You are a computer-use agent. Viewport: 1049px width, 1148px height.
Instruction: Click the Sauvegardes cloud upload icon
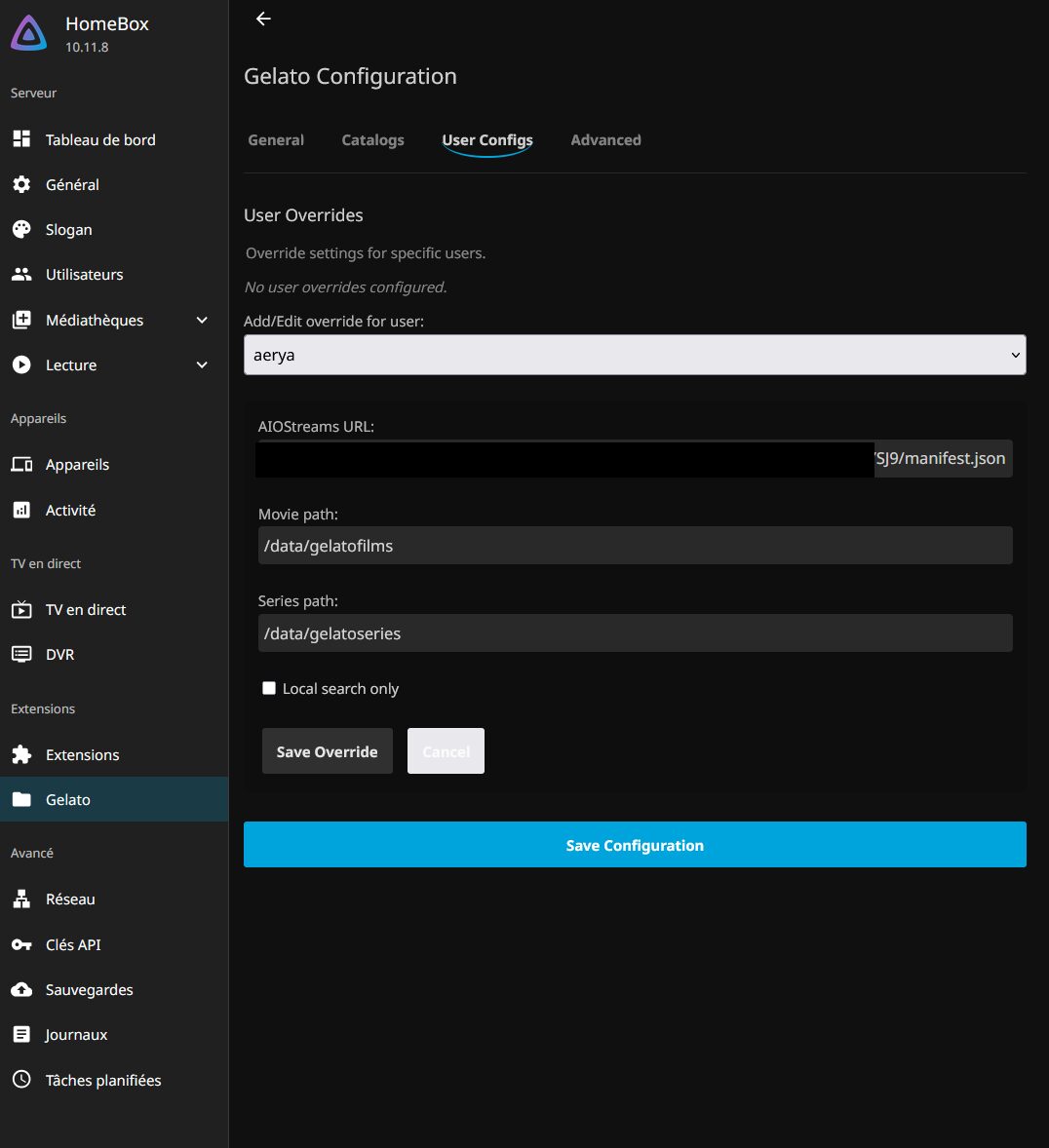[22, 989]
